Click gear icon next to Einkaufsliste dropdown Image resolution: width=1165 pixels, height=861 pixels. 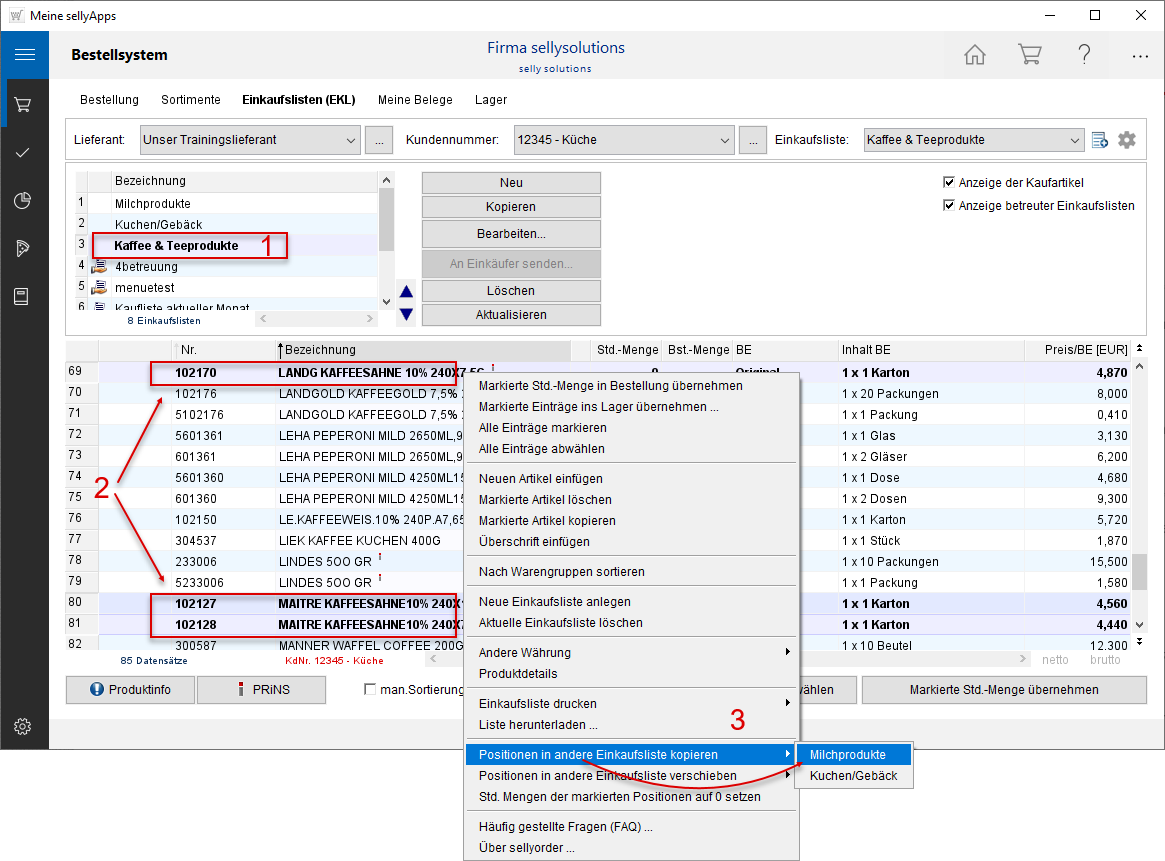click(1127, 140)
